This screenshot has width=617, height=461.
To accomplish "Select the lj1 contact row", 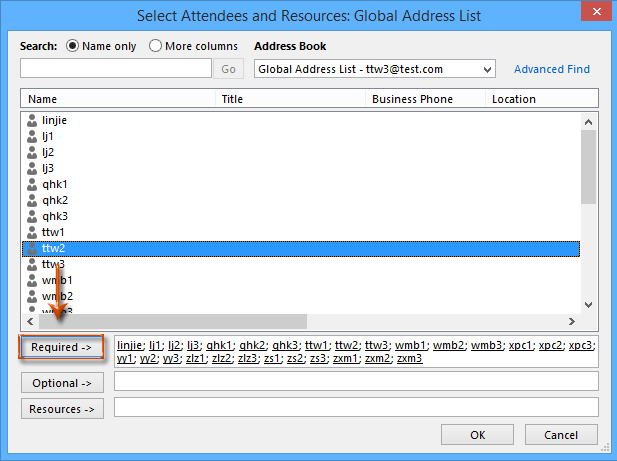I will 301,136.
